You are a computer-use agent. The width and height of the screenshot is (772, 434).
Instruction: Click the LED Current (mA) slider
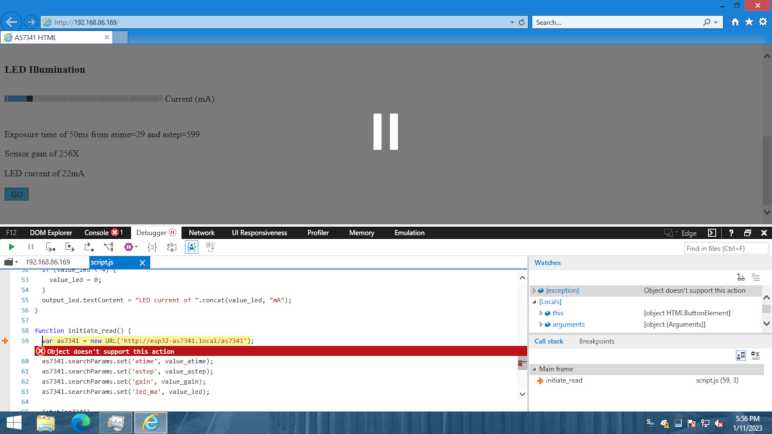pos(83,99)
